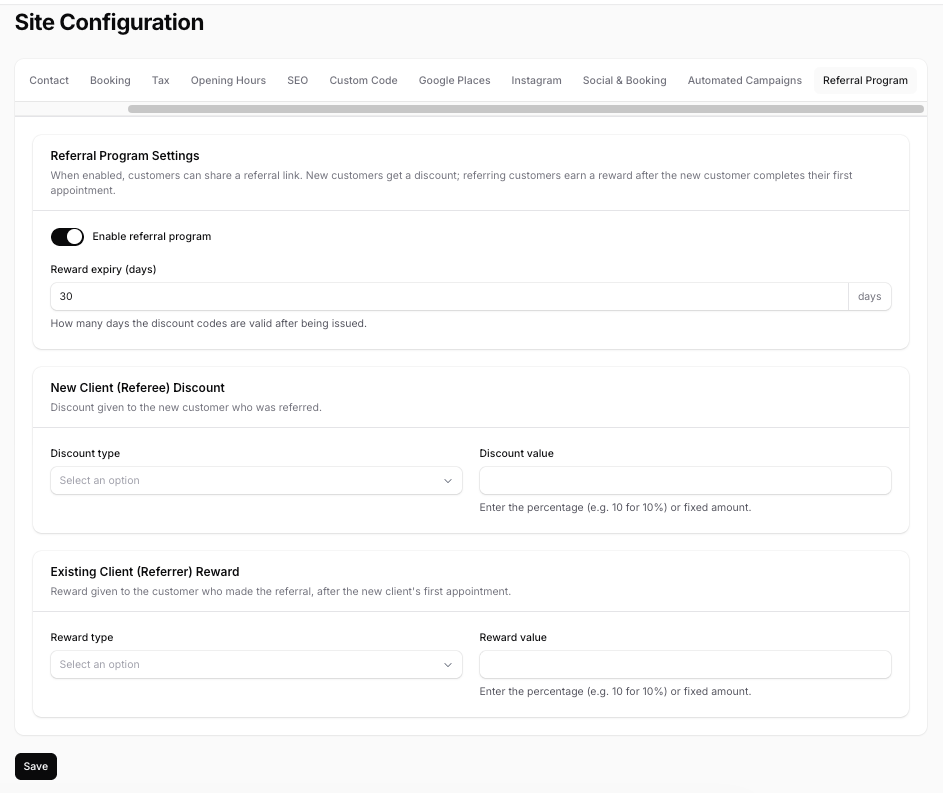
Task: Switch to the Google Places tab
Action: tap(454, 80)
